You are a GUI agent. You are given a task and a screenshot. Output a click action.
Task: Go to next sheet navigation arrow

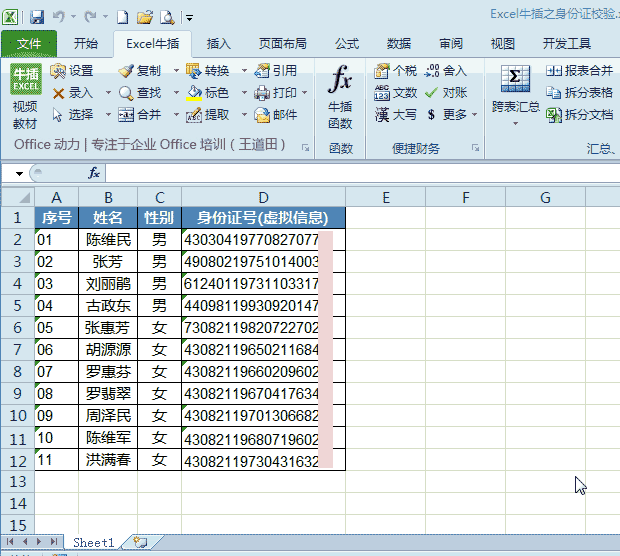click(39, 541)
